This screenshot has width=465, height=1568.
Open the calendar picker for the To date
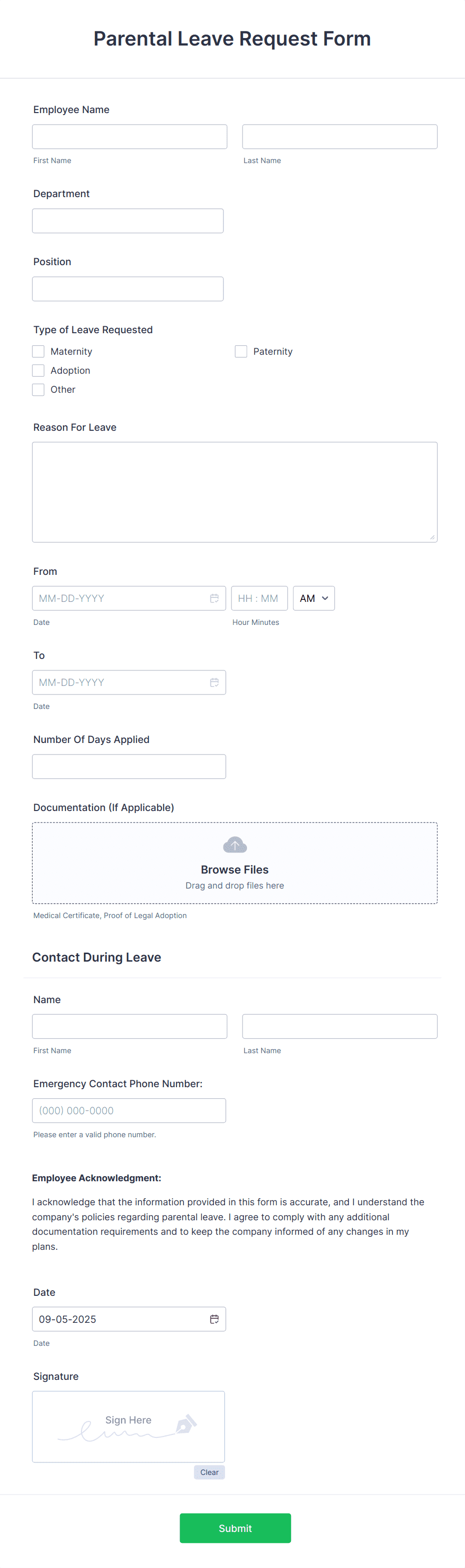[214, 682]
